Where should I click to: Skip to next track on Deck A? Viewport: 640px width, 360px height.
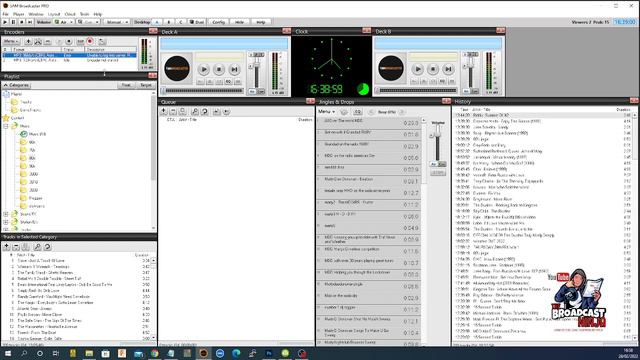(234, 69)
